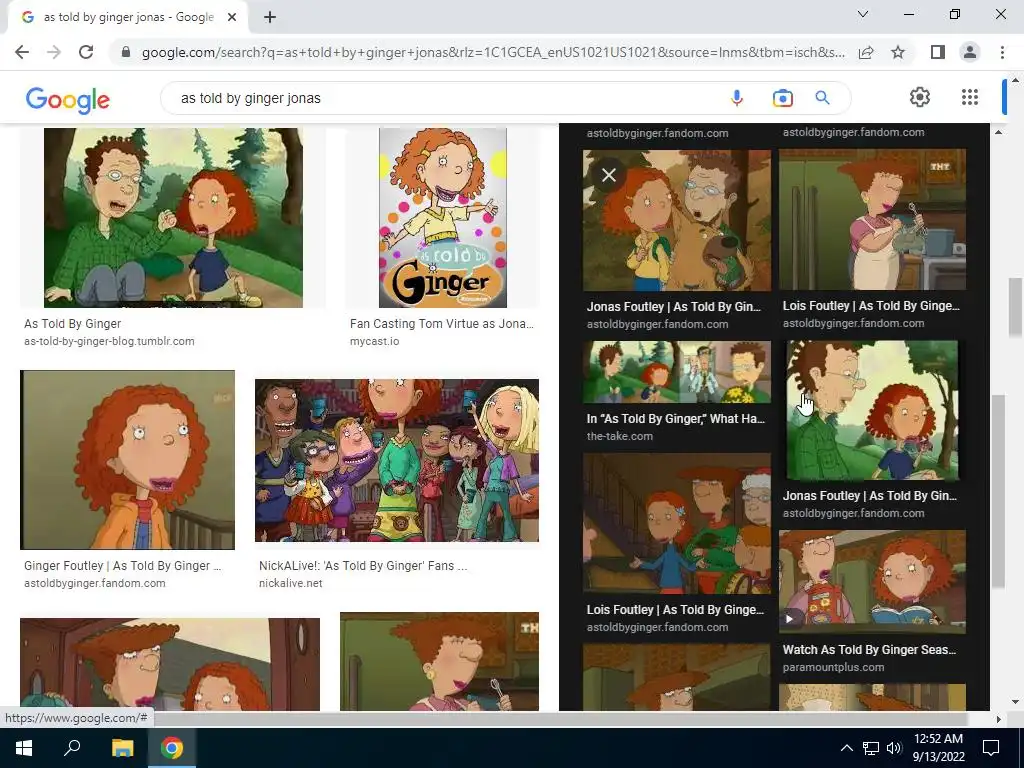The image size is (1024, 768).
Task: Select the Lois Foutley kitchen thumbnail in panel
Action: click(x=872, y=219)
